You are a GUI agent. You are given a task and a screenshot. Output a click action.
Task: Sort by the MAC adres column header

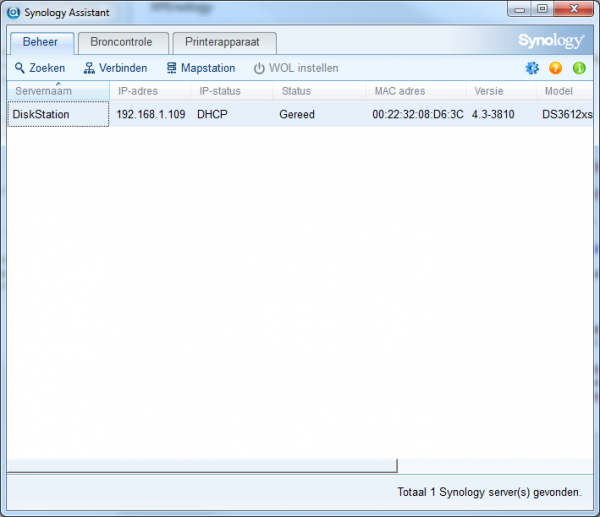click(x=416, y=91)
